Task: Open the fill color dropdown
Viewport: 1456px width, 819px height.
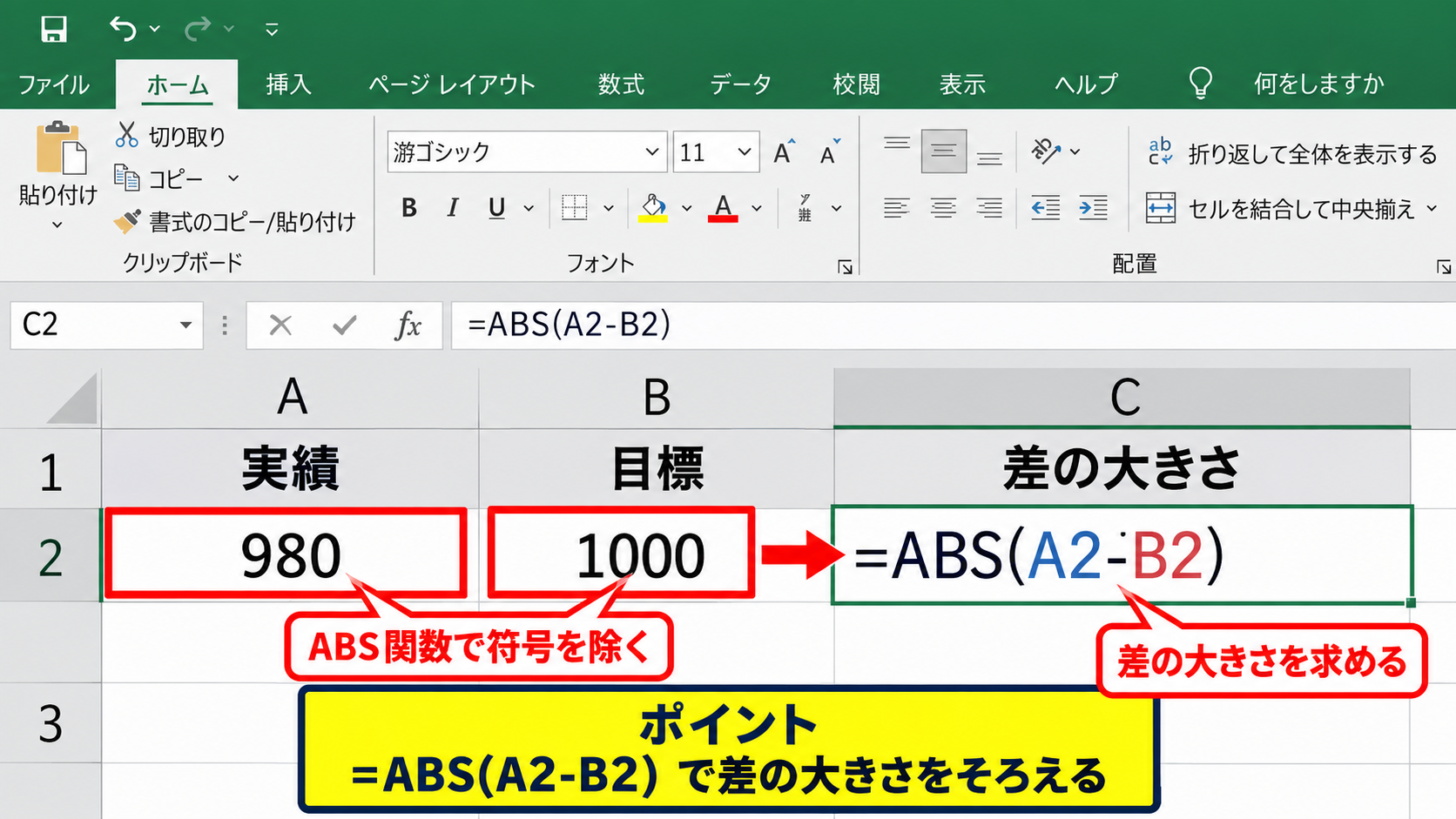Action: (687, 208)
